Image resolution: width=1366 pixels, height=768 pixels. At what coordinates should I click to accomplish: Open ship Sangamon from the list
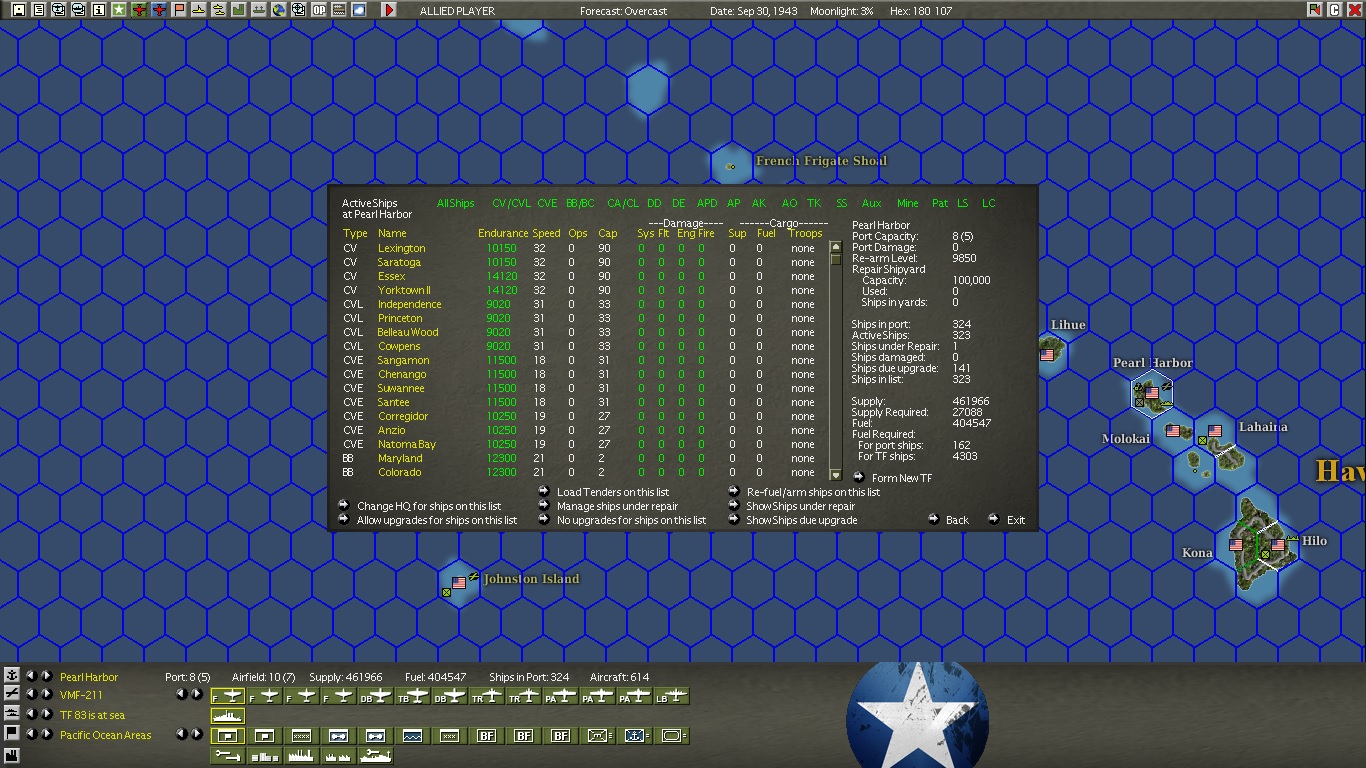coord(404,360)
